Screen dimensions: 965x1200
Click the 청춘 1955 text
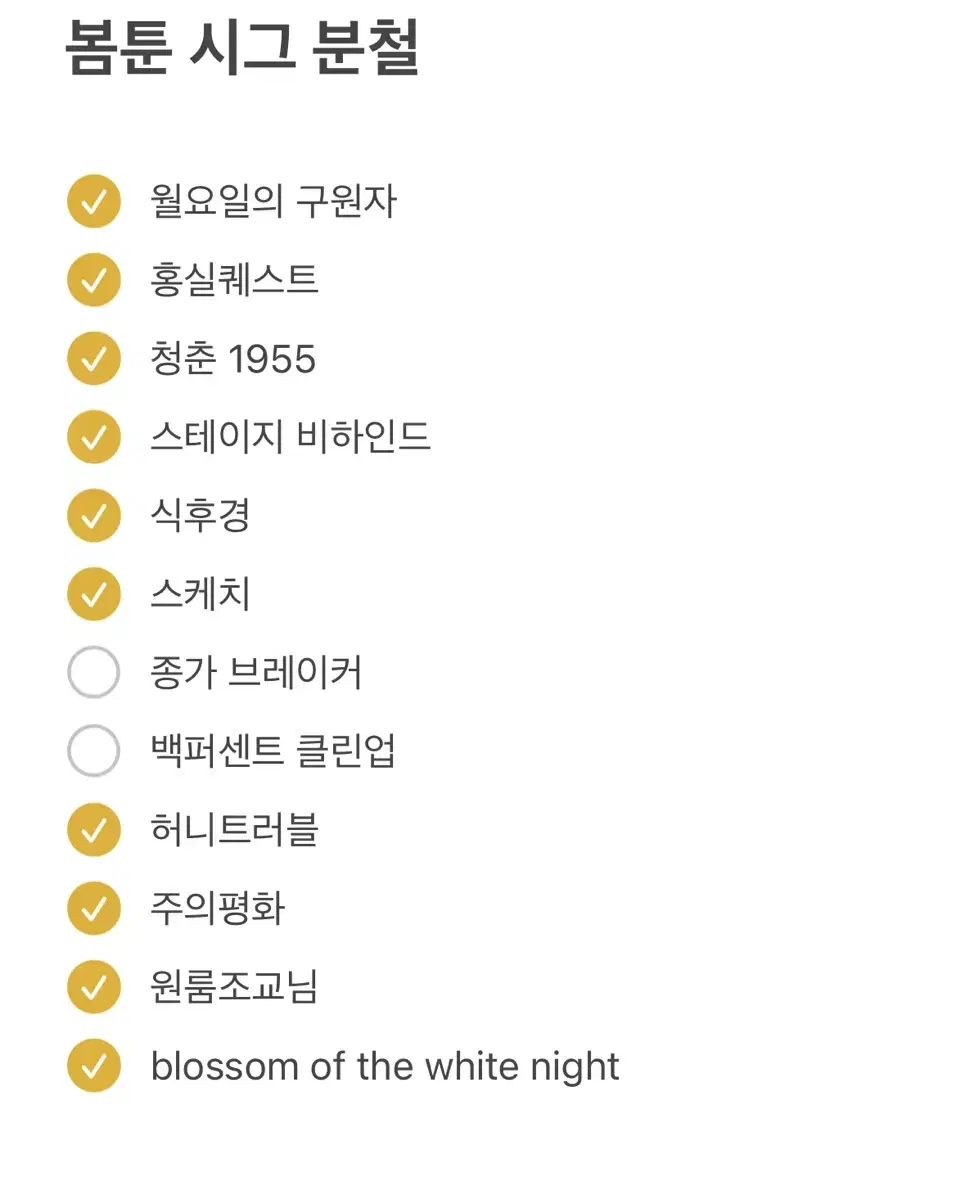point(233,359)
